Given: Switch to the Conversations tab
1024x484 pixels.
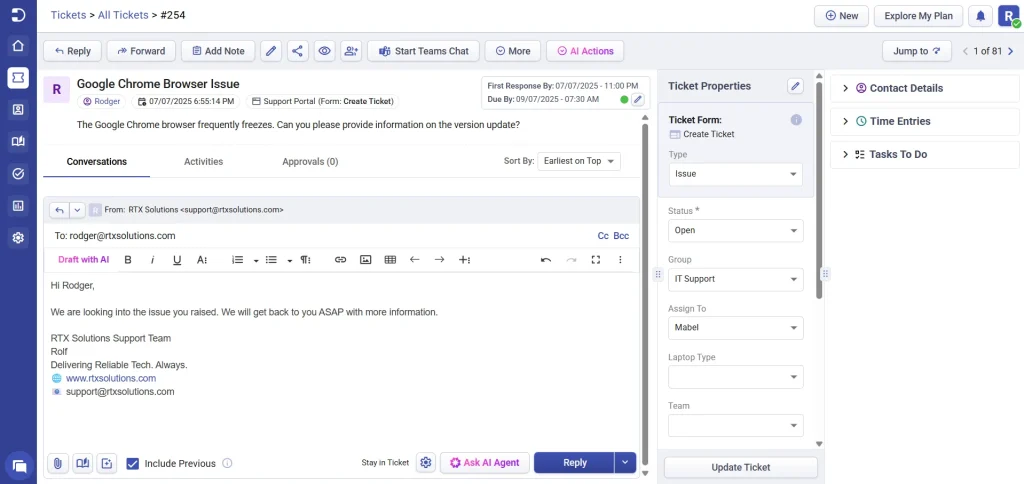Looking at the screenshot, I should [x=97, y=161].
